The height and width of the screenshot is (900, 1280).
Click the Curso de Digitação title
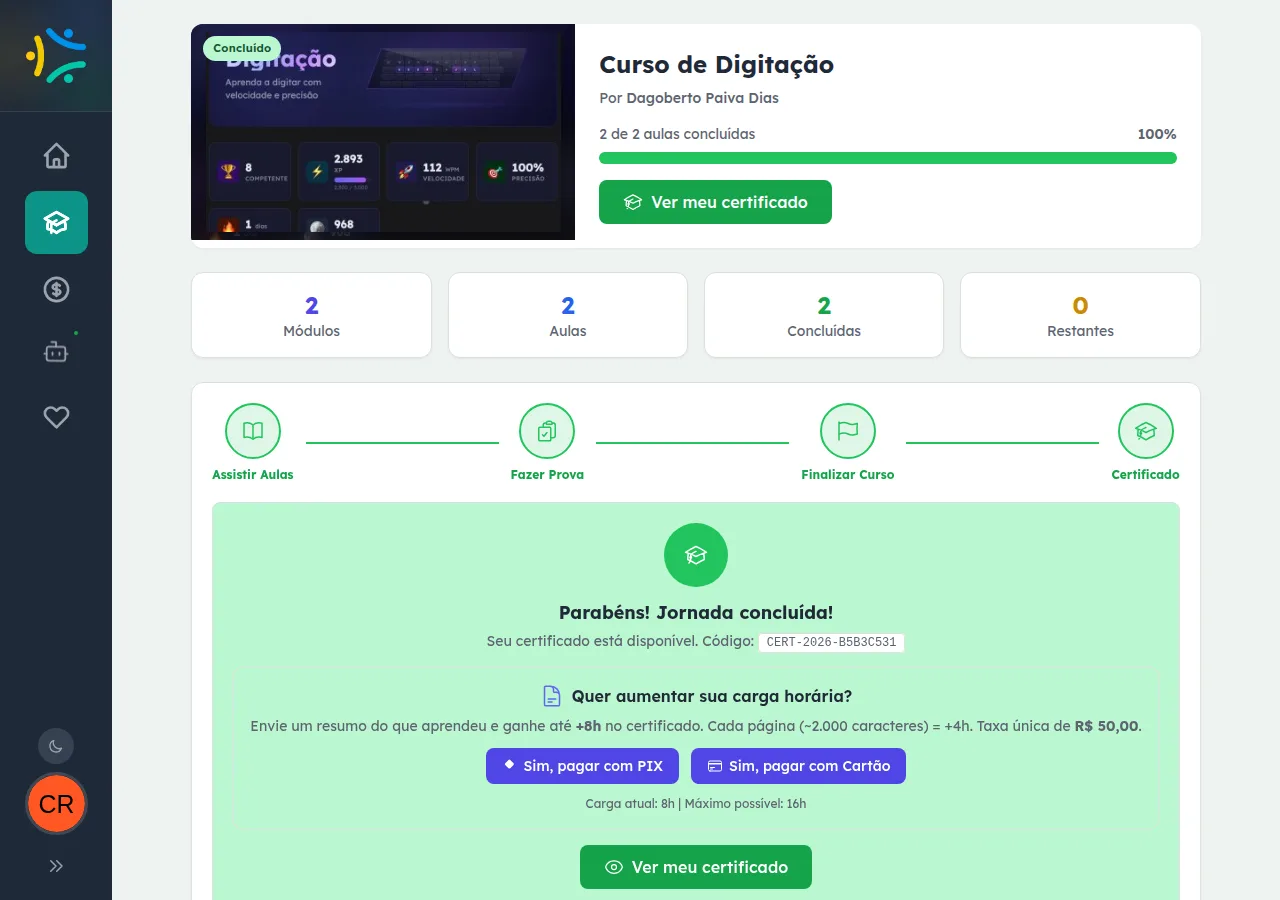click(x=716, y=65)
